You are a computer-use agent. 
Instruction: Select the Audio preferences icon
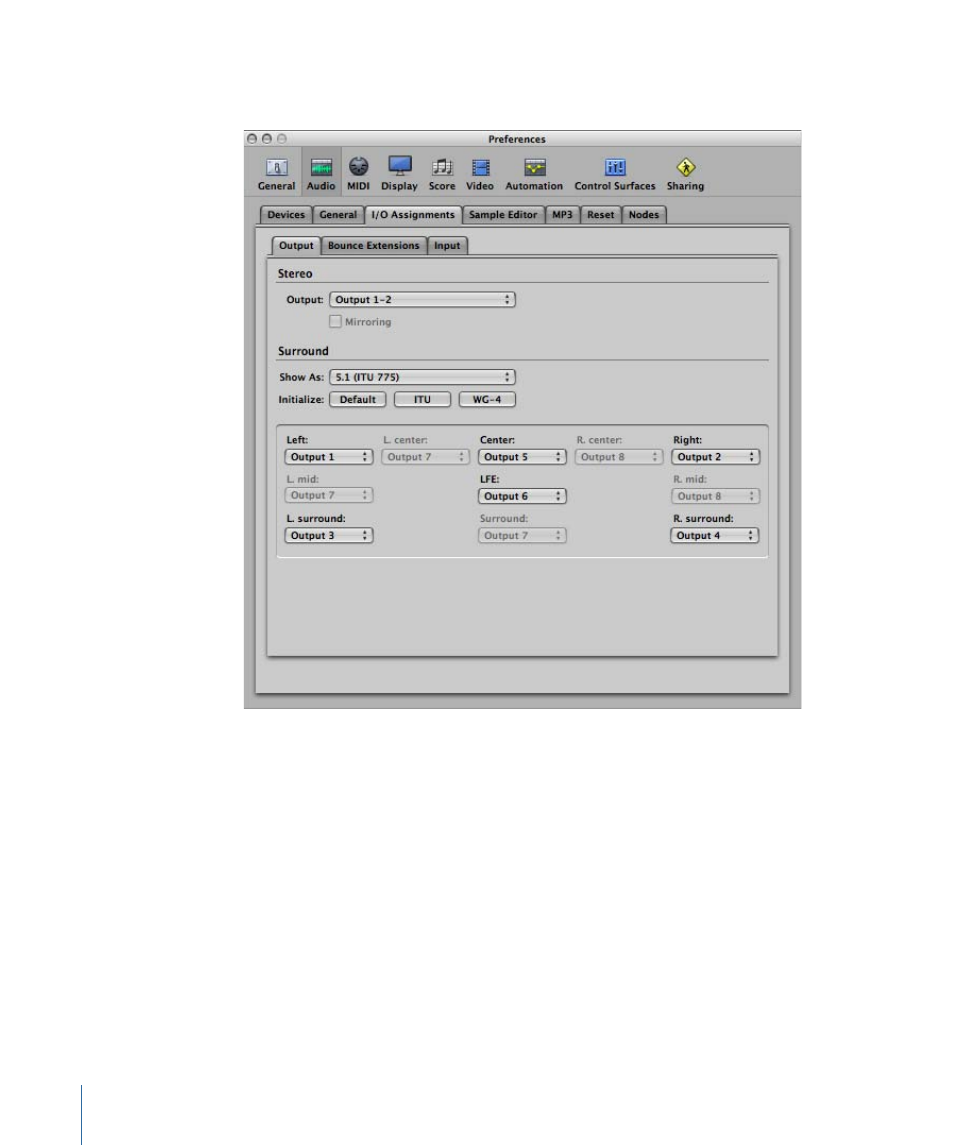pos(321,174)
